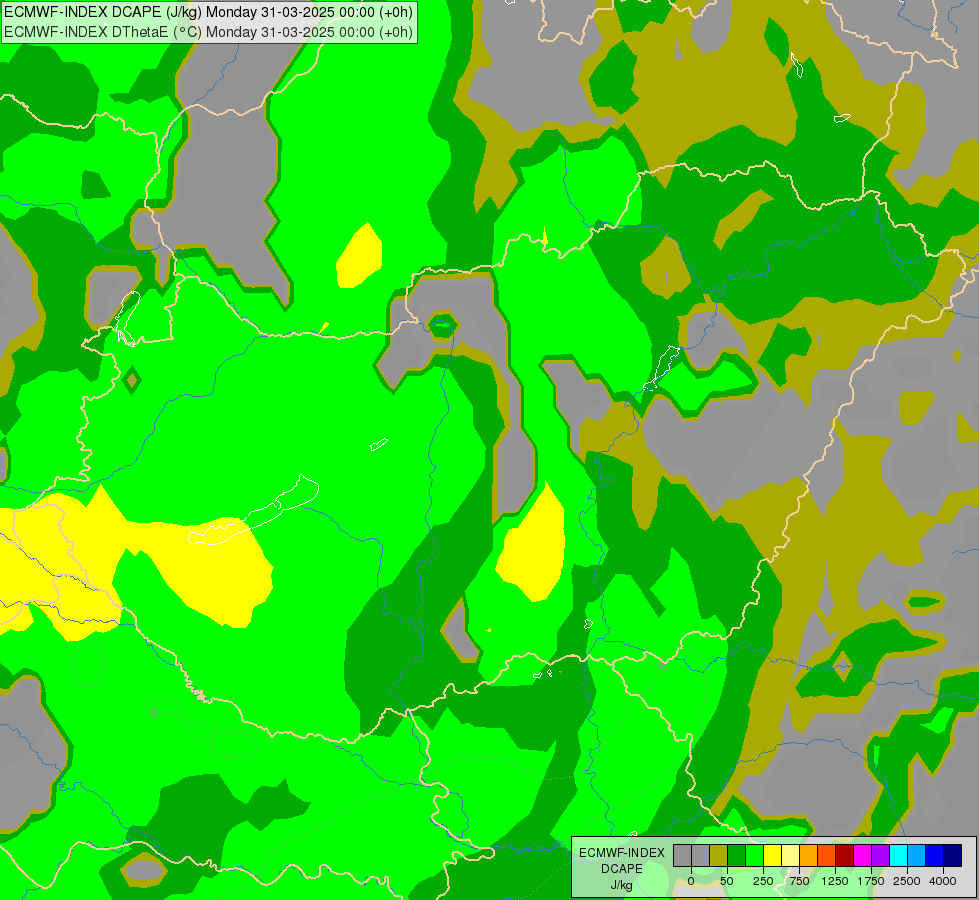Click the legend value 4000

[x=943, y=881]
